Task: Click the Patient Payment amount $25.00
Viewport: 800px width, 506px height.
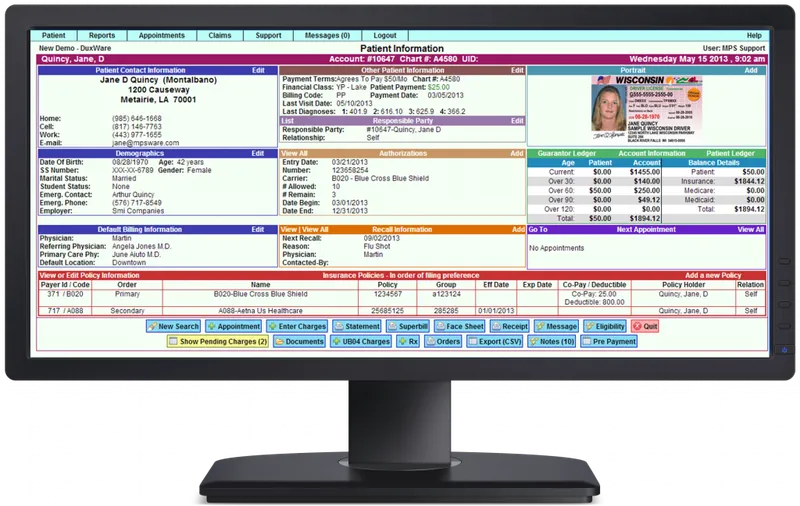Action: point(439,87)
